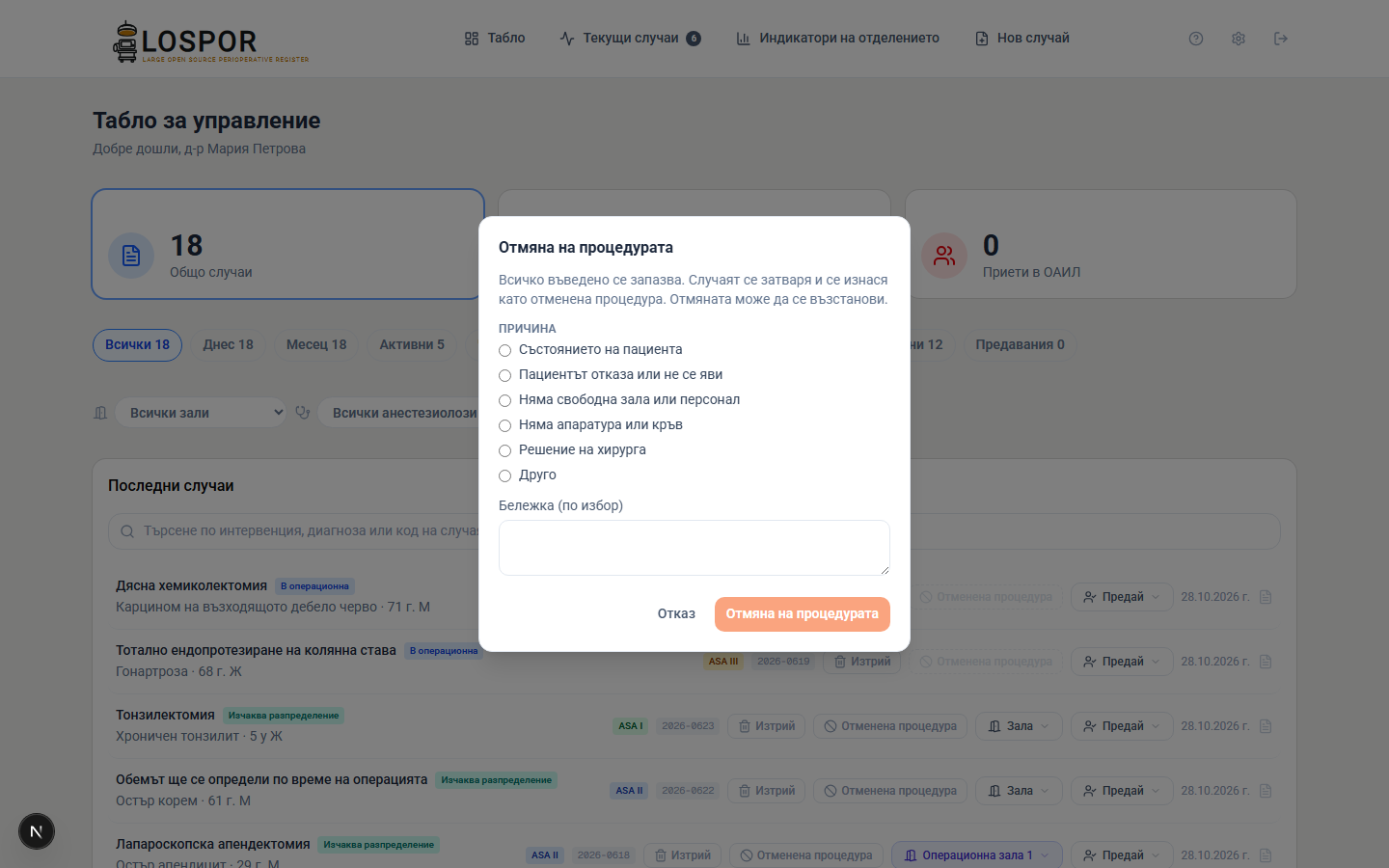
Task: Click the ASA III badge
Action: 723,662
